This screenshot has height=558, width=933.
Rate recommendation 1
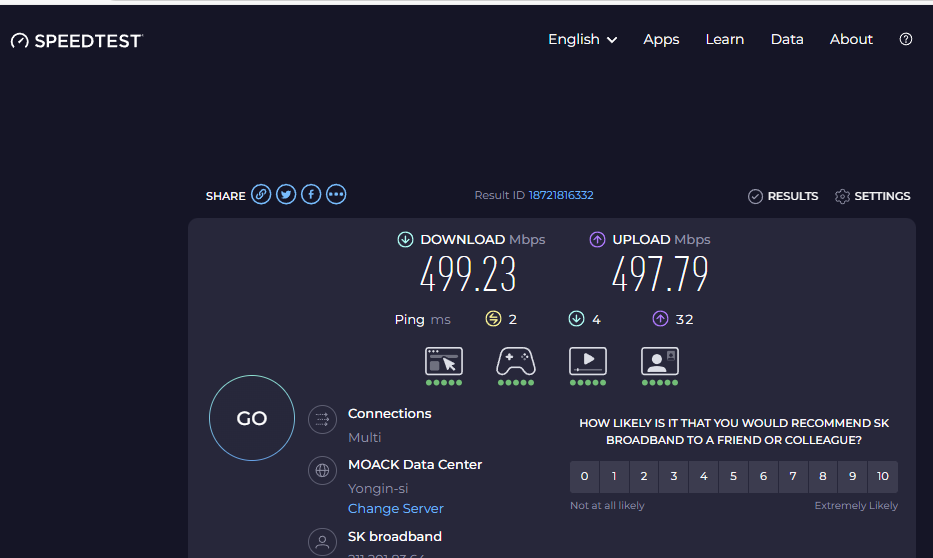[x=614, y=477]
